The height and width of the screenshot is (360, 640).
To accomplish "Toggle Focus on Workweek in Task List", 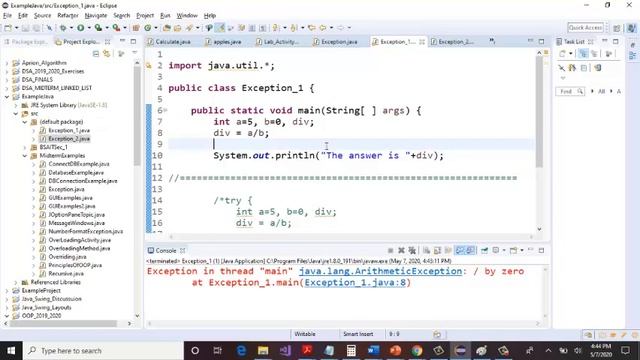I will (609, 53).
